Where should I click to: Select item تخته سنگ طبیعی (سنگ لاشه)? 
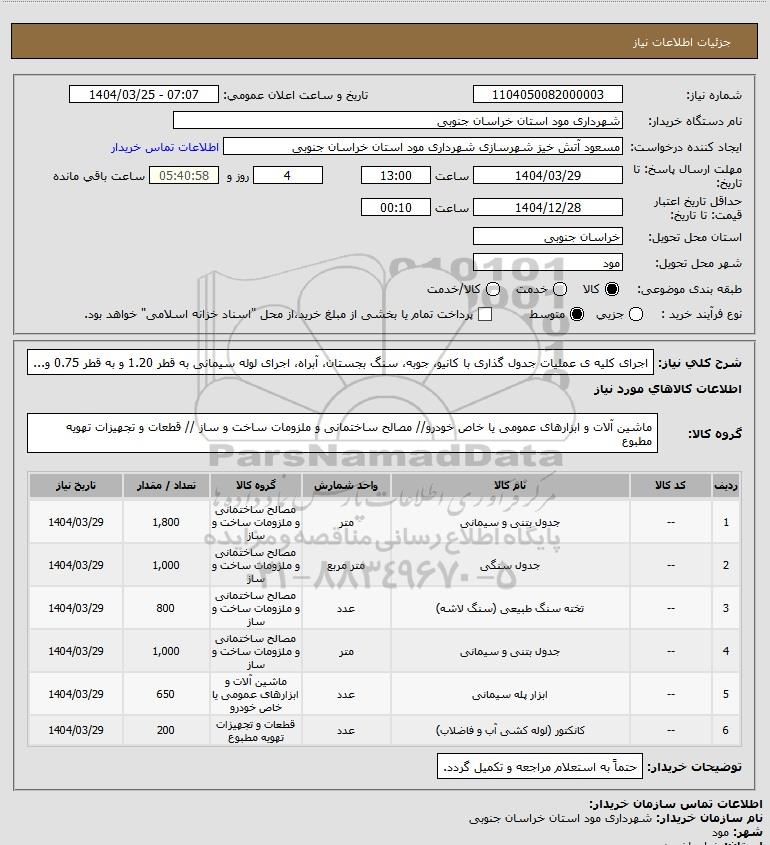tap(510, 608)
